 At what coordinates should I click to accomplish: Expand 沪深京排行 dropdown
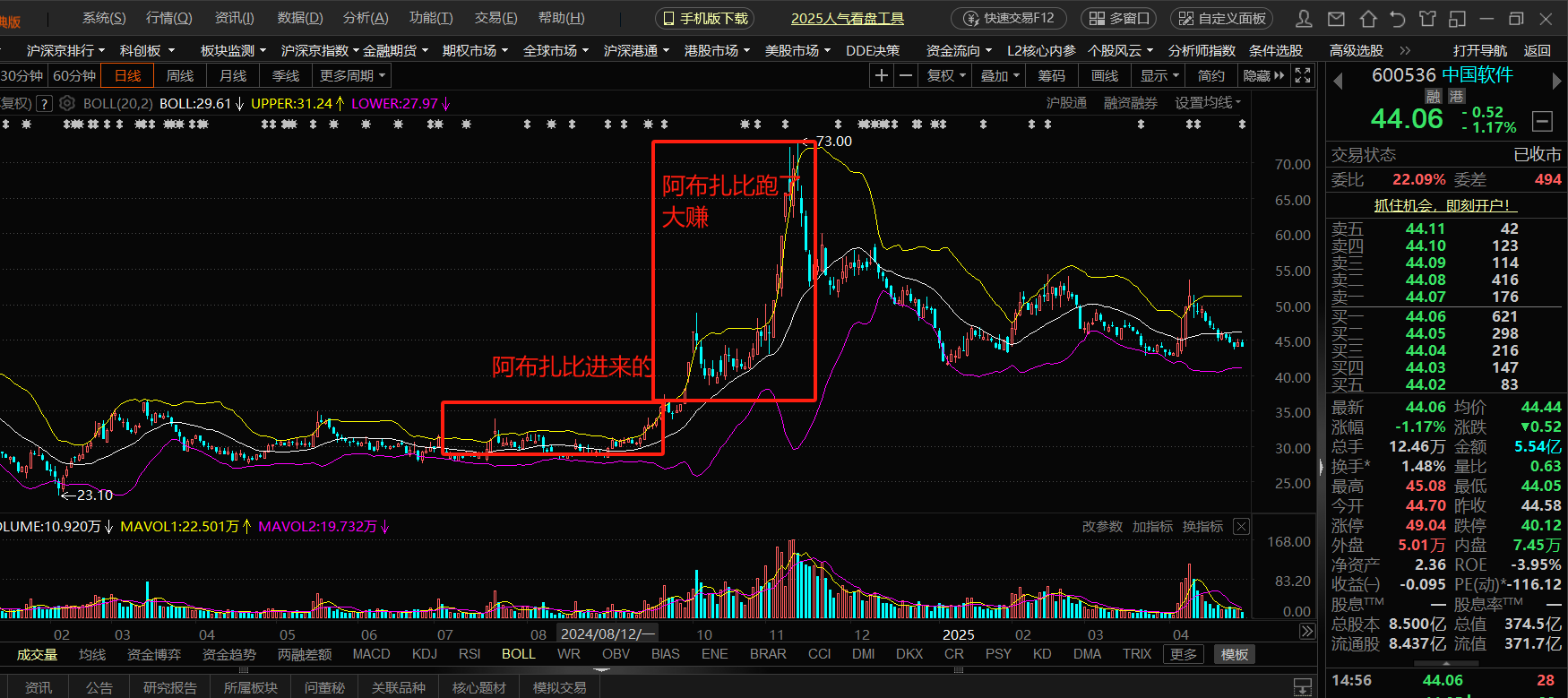pyautogui.click(x=65, y=50)
